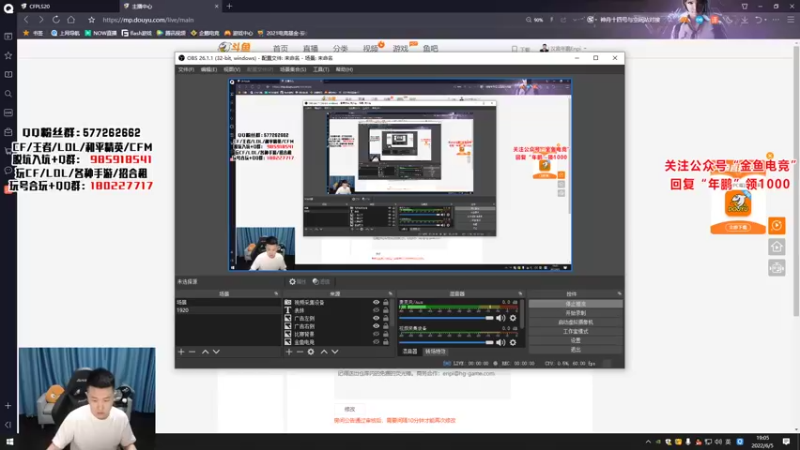The image size is (800, 450).
Task: Click microphone icon in system tray
Action: point(688,442)
